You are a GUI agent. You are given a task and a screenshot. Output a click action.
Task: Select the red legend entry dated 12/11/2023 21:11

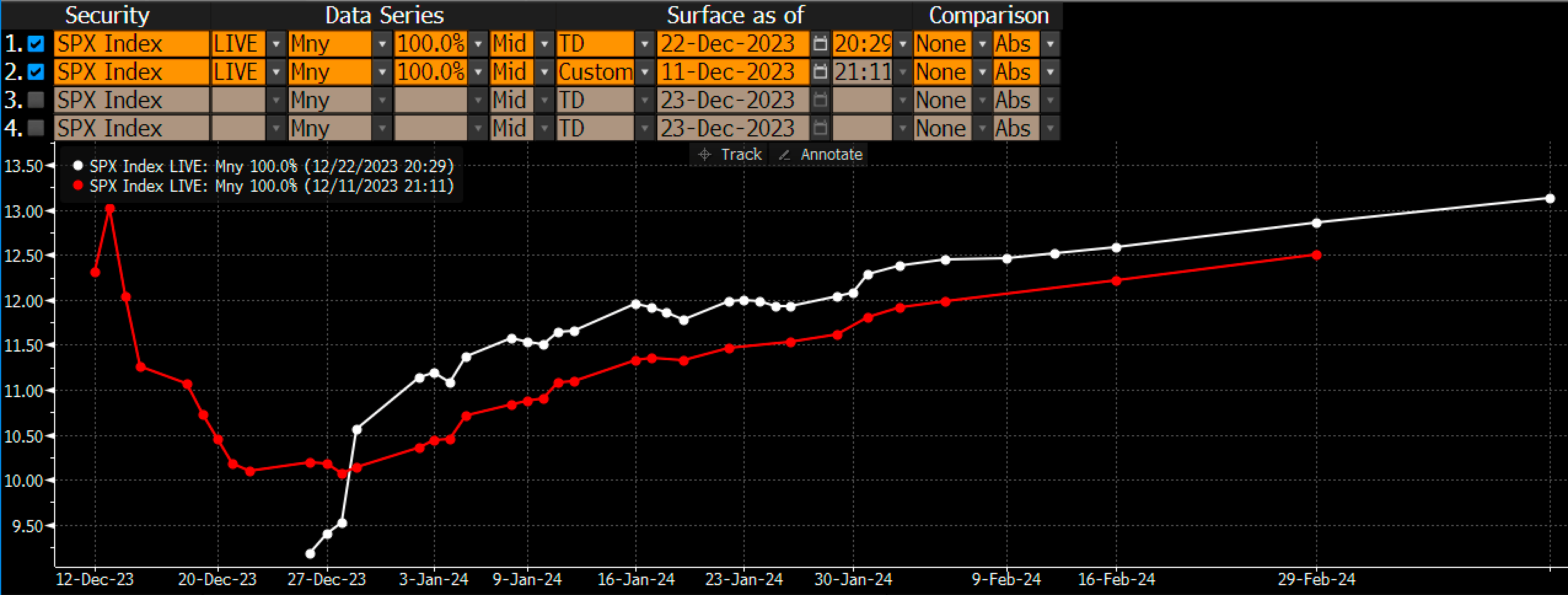(263, 186)
